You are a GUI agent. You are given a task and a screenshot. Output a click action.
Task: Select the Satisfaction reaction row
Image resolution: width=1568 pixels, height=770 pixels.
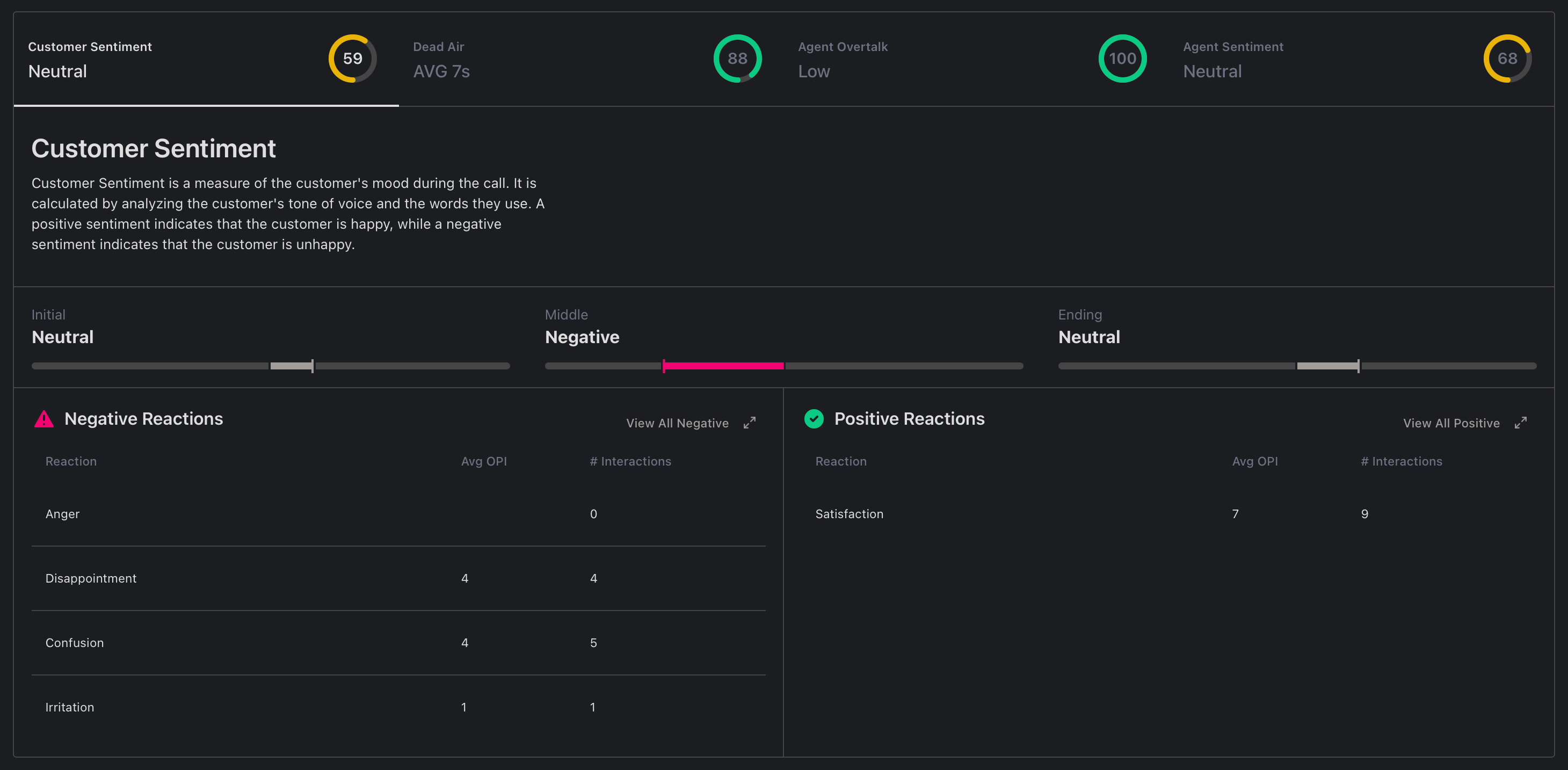849,514
